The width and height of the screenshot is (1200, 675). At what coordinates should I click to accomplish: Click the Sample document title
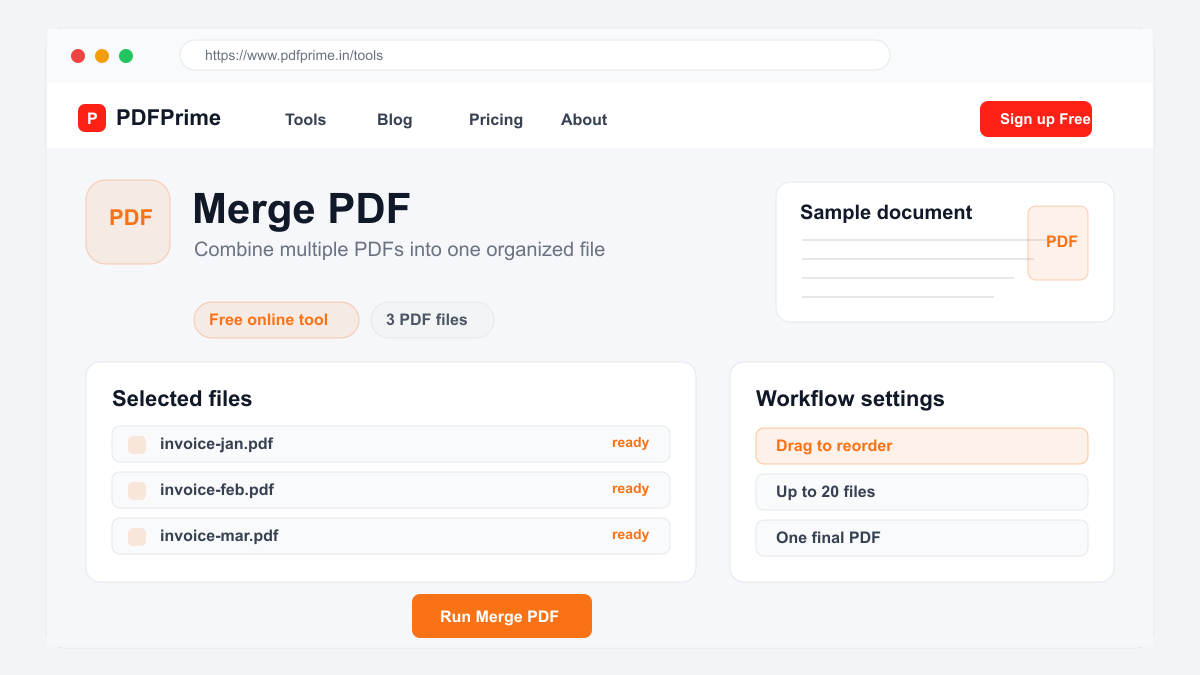tap(886, 212)
